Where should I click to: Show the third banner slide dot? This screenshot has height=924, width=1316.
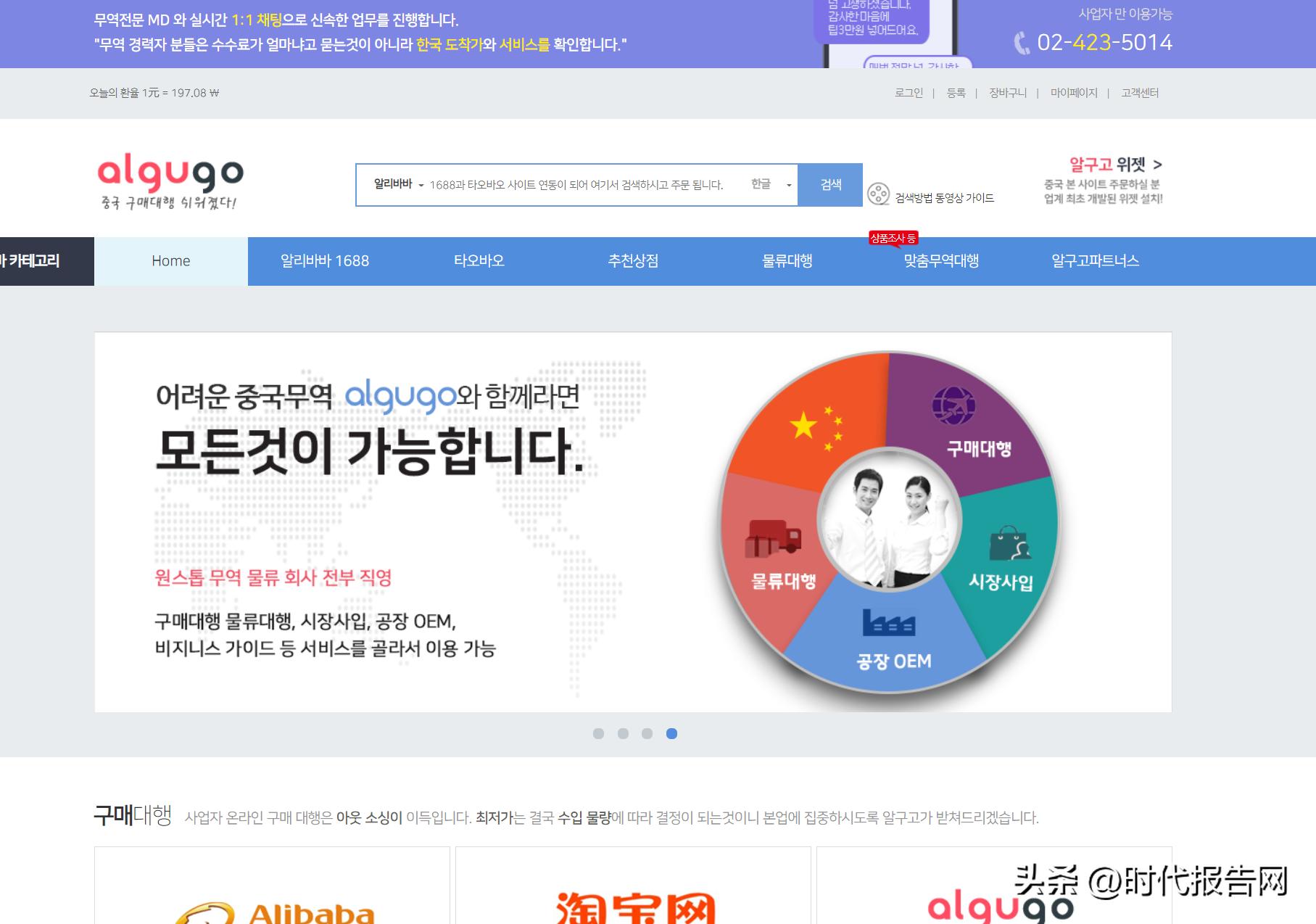click(647, 733)
